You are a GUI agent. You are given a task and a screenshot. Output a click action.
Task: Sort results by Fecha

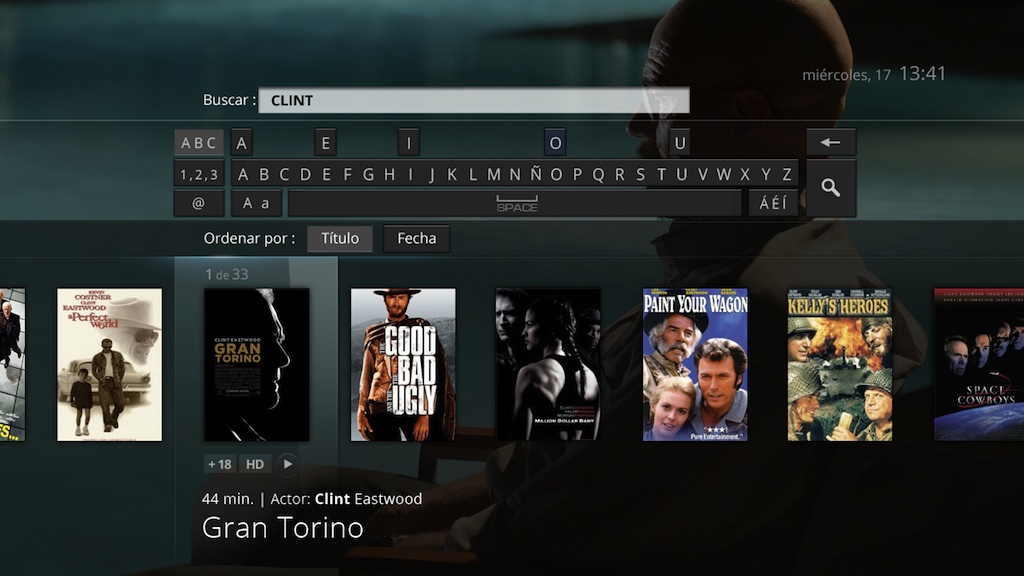(416, 238)
